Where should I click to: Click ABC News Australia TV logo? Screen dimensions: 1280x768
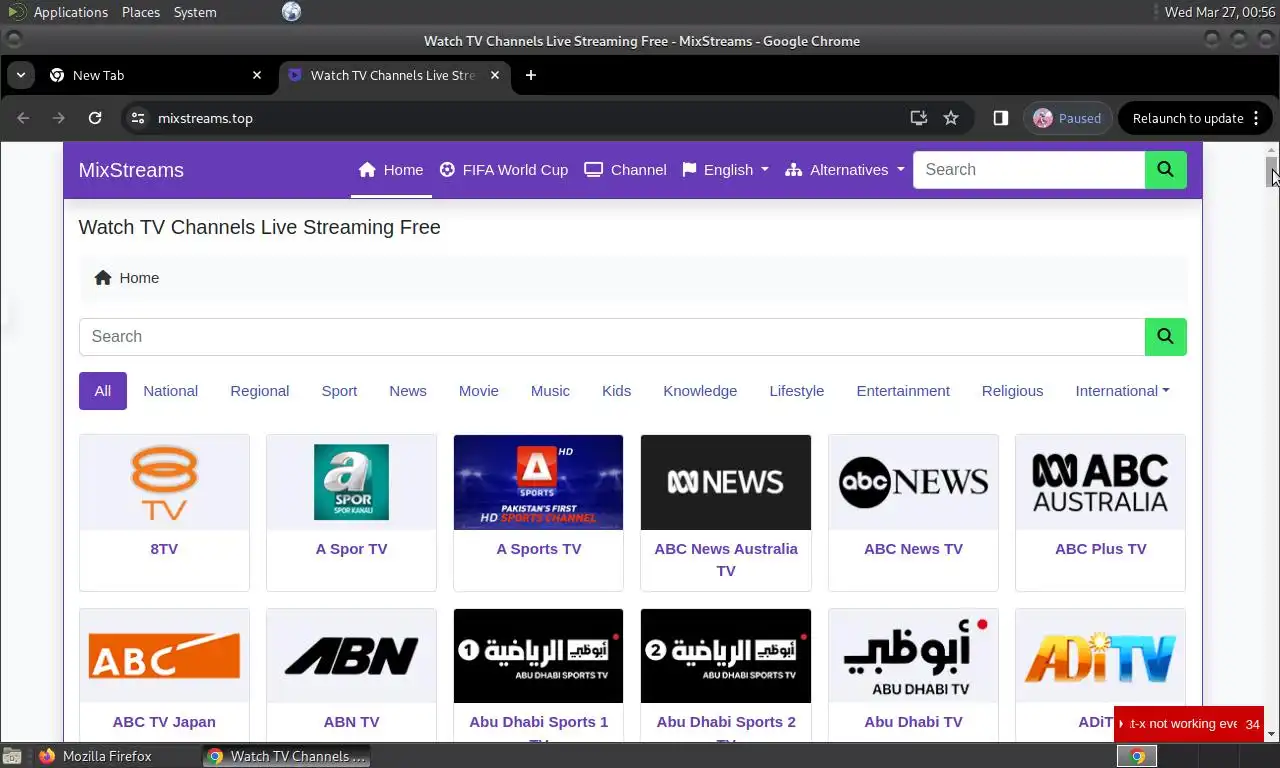[726, 482]
